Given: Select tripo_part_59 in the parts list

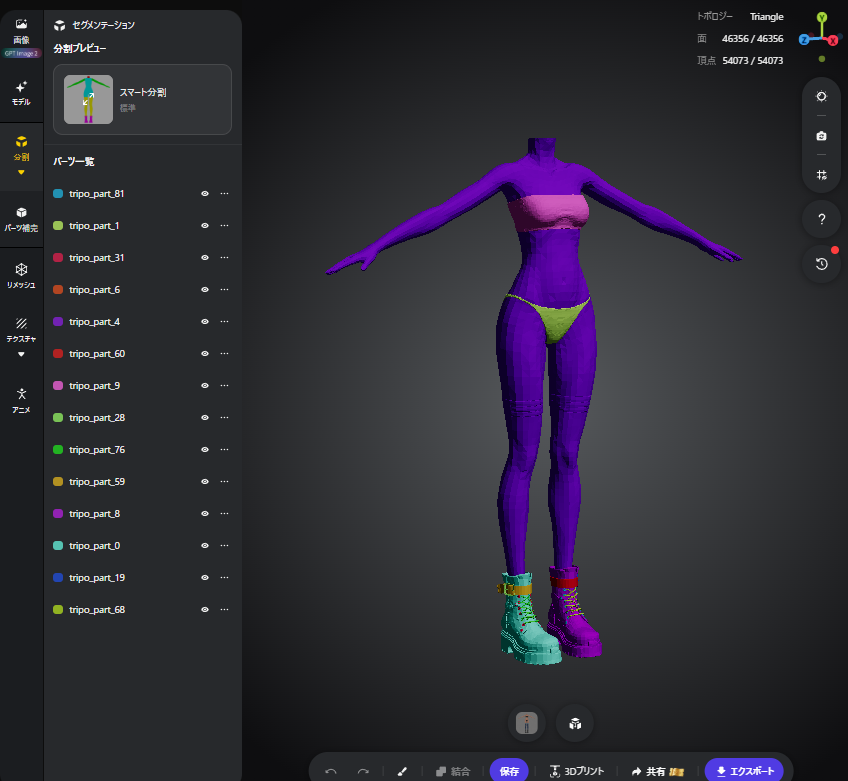Looking at the screenshot, I should point(142,481).
